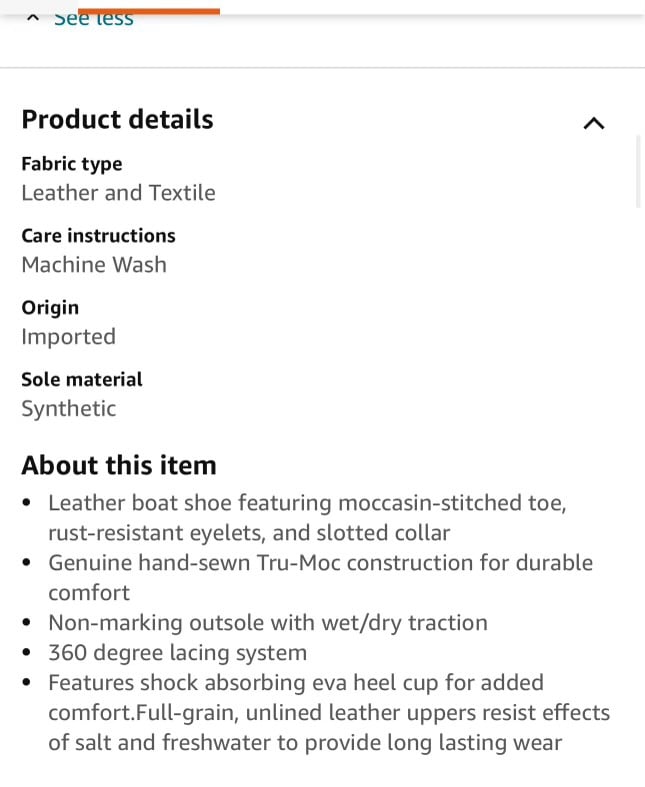The height and width of the screenshot is (787, 645).
Task: Select the Sole material label
Action: (82, 379)
